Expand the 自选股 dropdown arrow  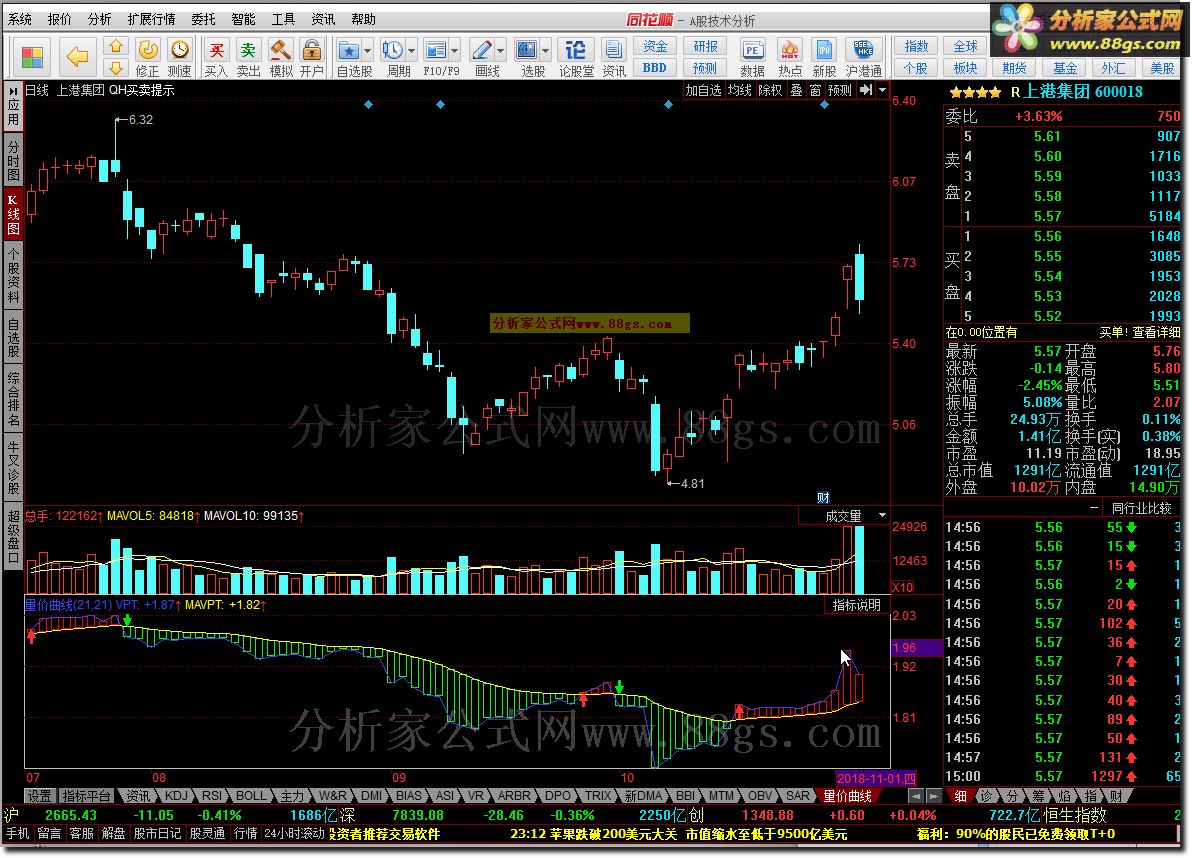point(367,51)
